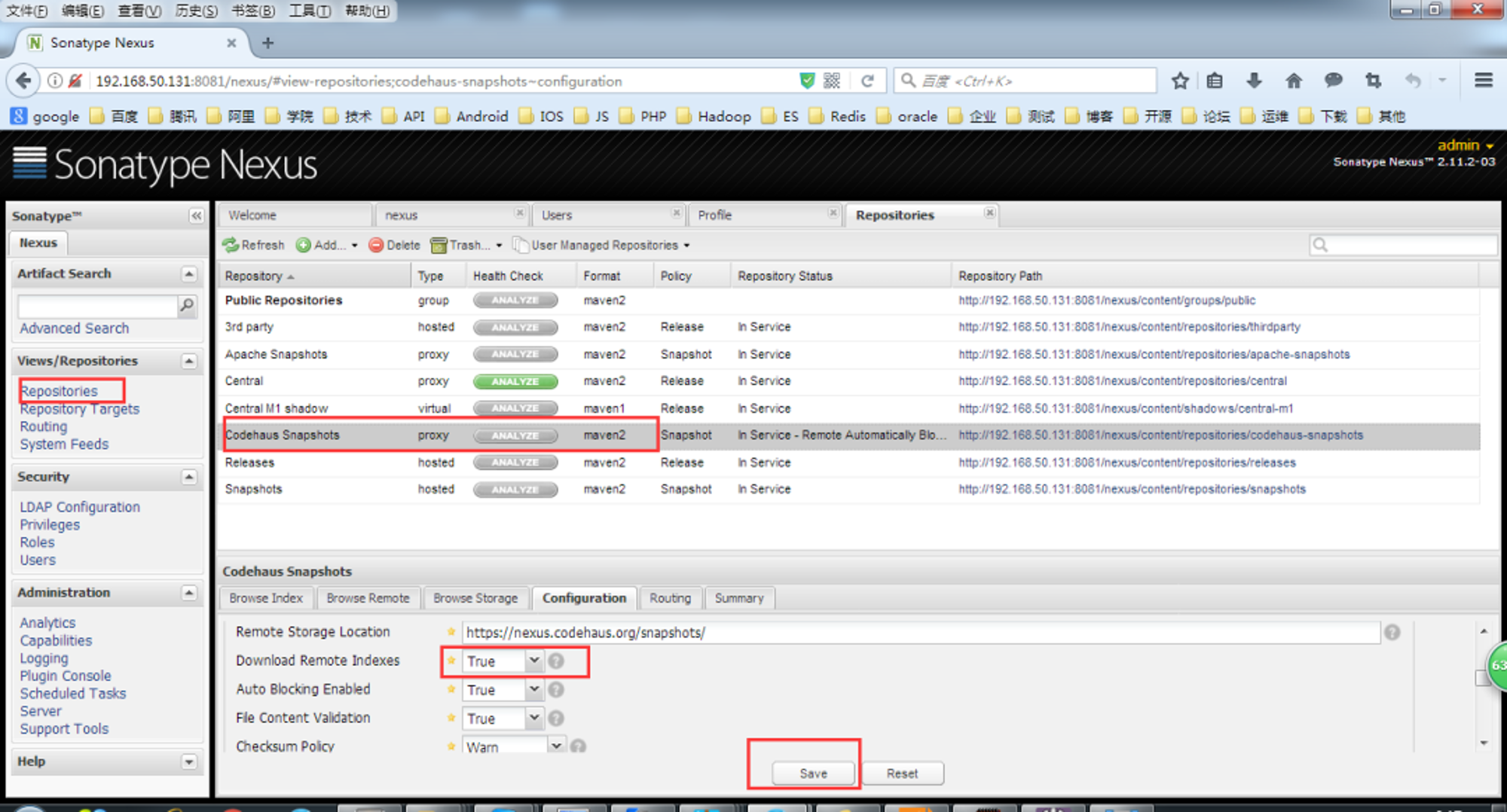Viewport: 1507px width, 812px height.
Task: Expand the Help panel
Action: [189, 762]
